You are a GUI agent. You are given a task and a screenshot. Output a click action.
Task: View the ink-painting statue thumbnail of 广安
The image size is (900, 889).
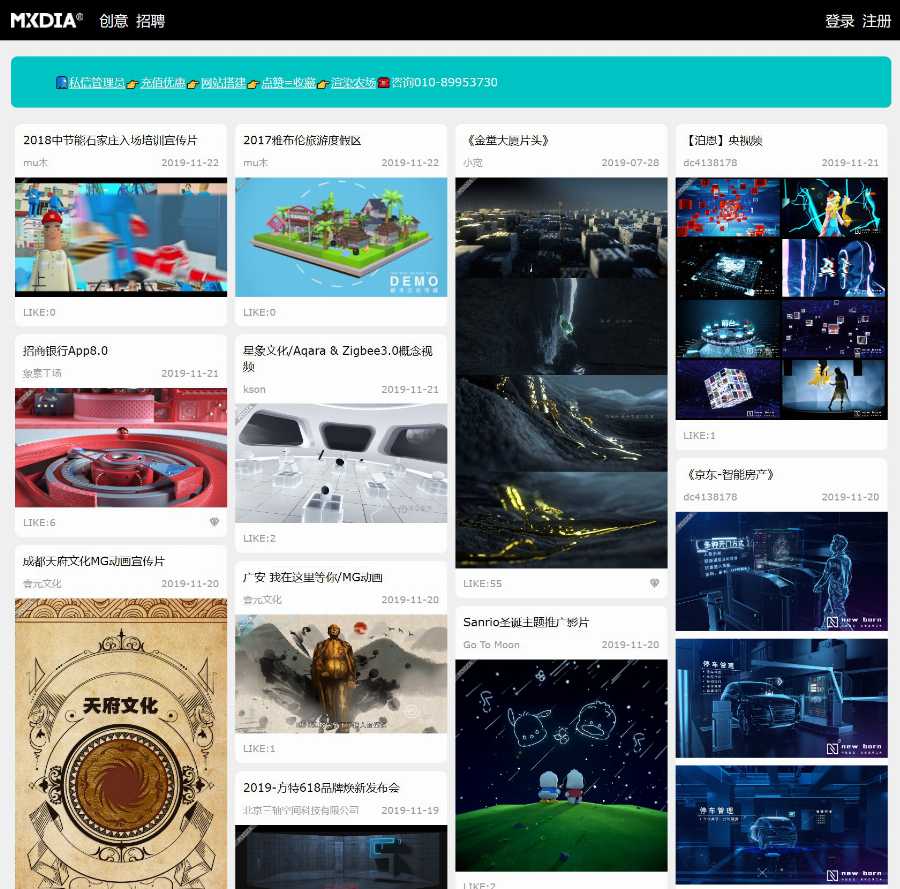341,674
